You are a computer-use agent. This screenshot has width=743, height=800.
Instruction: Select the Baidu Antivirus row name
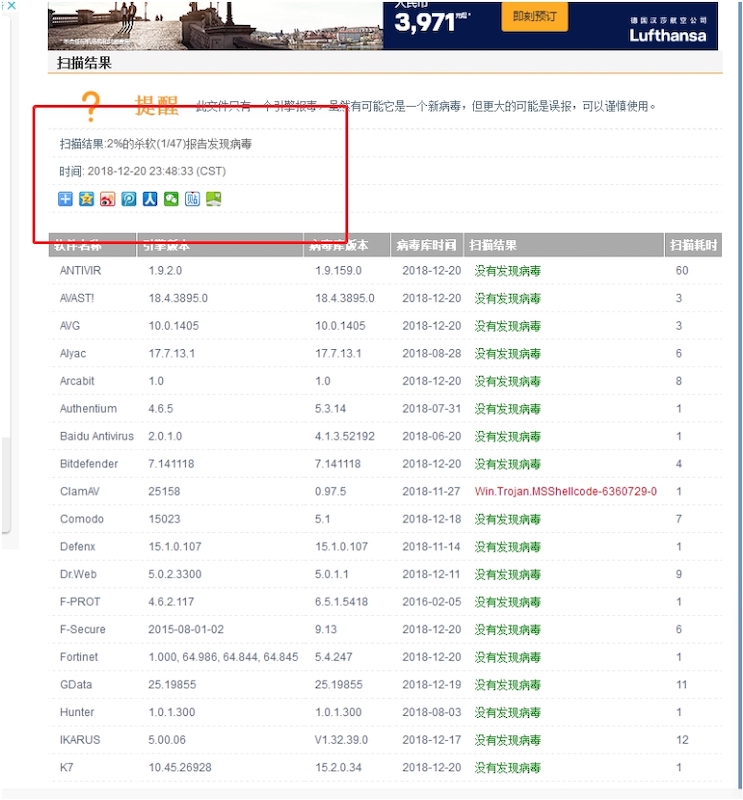click(97, 437)
